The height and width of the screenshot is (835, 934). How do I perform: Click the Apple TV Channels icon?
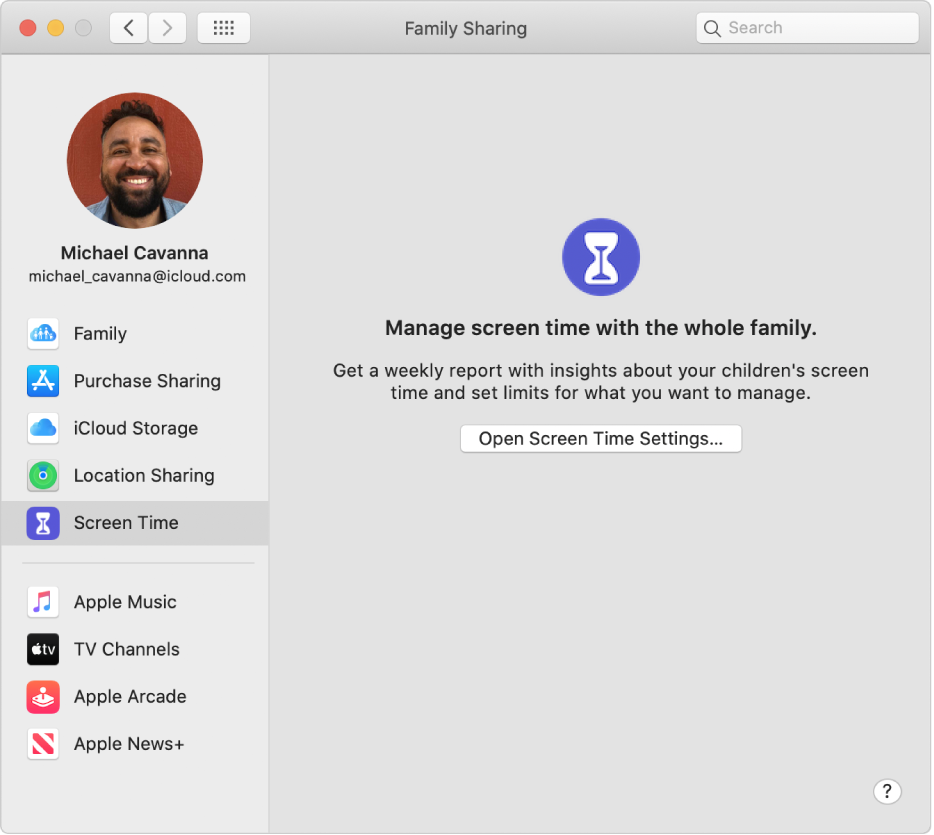43,649
